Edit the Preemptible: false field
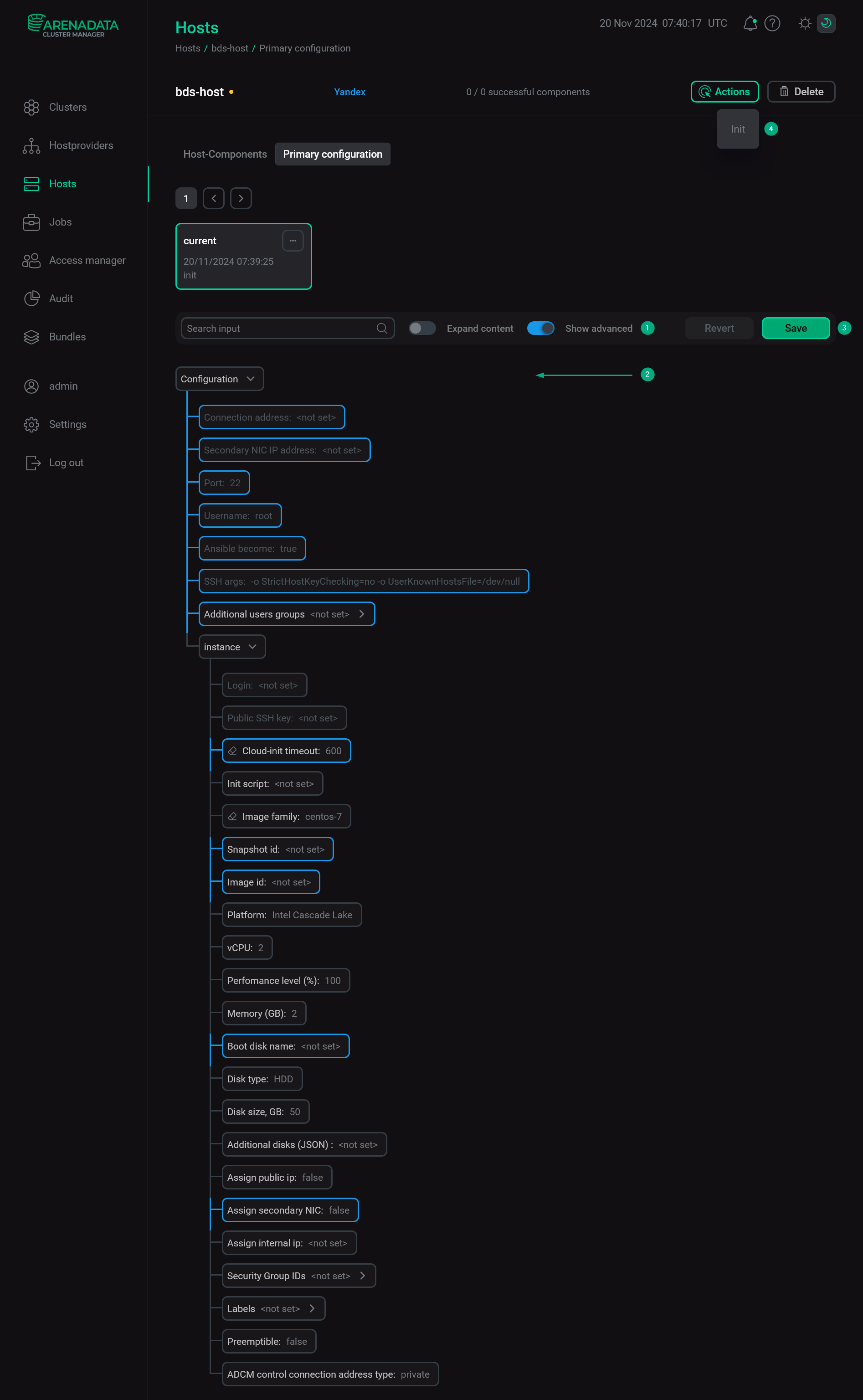This screenshot has height=1400, width=863. (269, 1342)
